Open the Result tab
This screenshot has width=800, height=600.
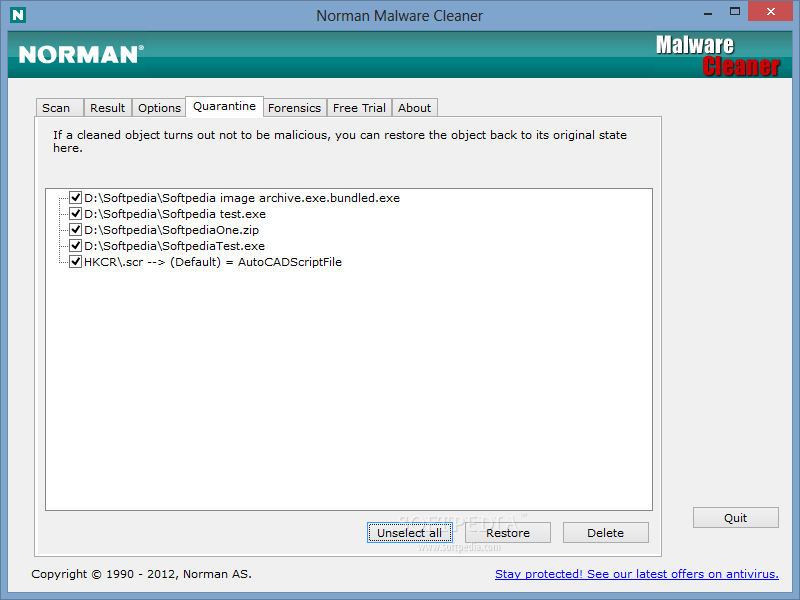(108, 108)
